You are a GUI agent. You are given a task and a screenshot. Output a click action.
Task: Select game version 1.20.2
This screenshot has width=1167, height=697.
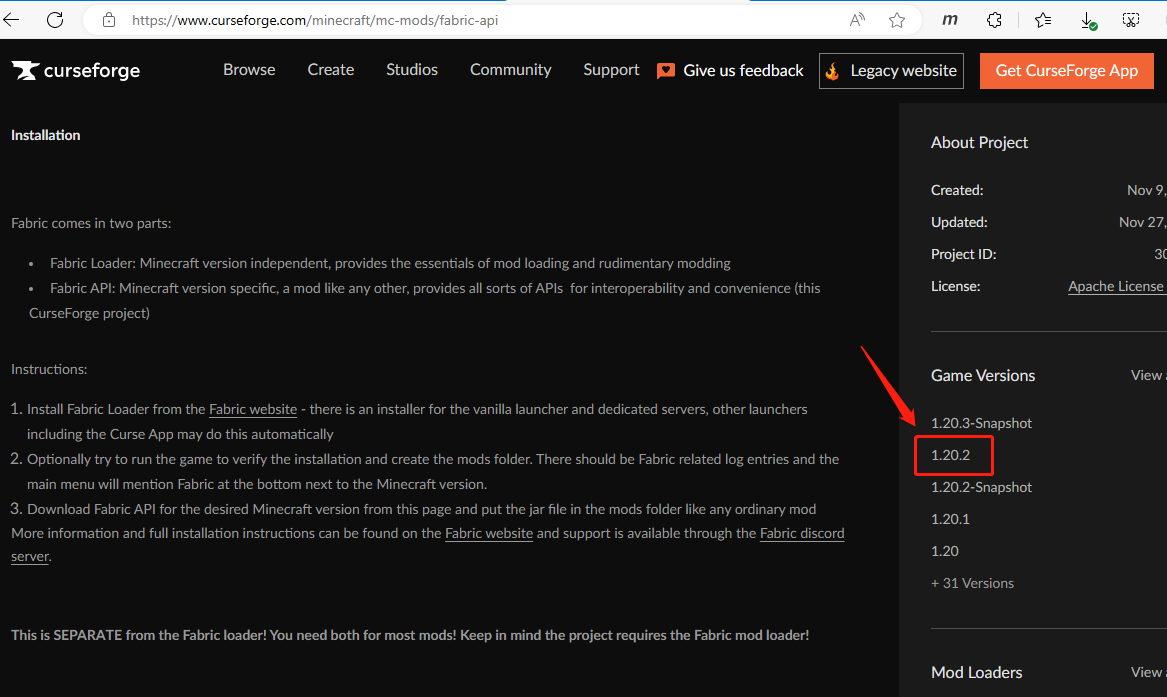[950, 455]
